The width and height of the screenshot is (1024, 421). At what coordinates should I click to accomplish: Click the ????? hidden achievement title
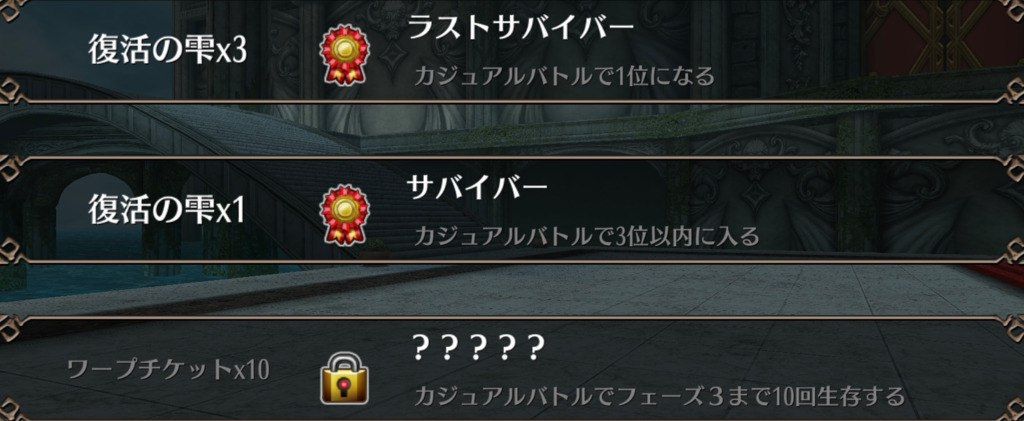(478, 350)
